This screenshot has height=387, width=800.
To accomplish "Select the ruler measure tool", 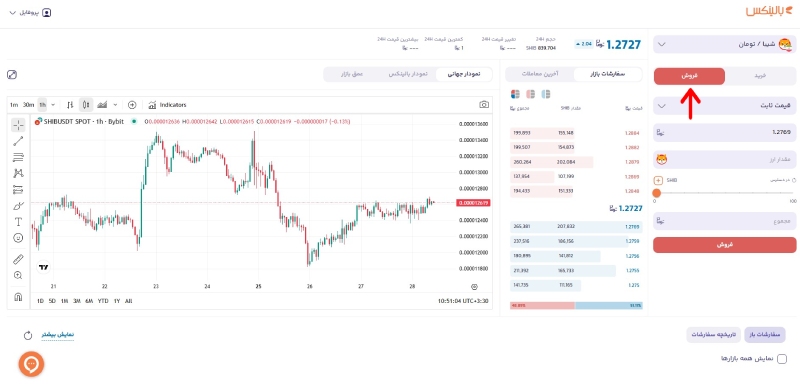I will coord(18,260).
